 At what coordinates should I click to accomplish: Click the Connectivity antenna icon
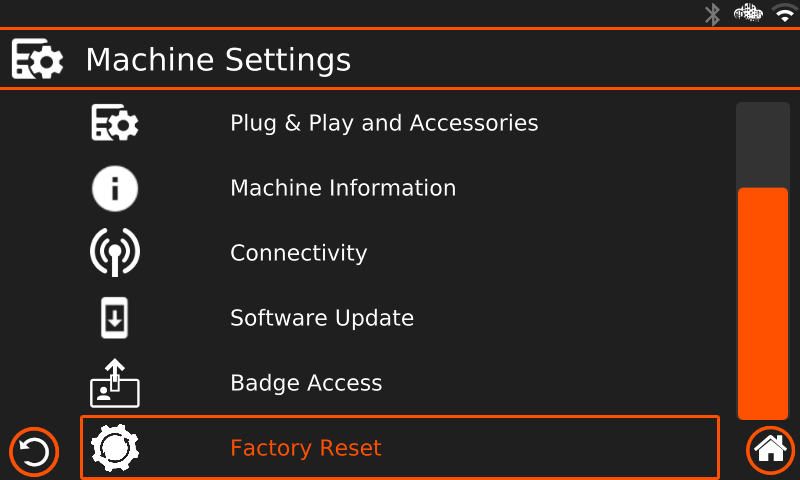point(115,252)
